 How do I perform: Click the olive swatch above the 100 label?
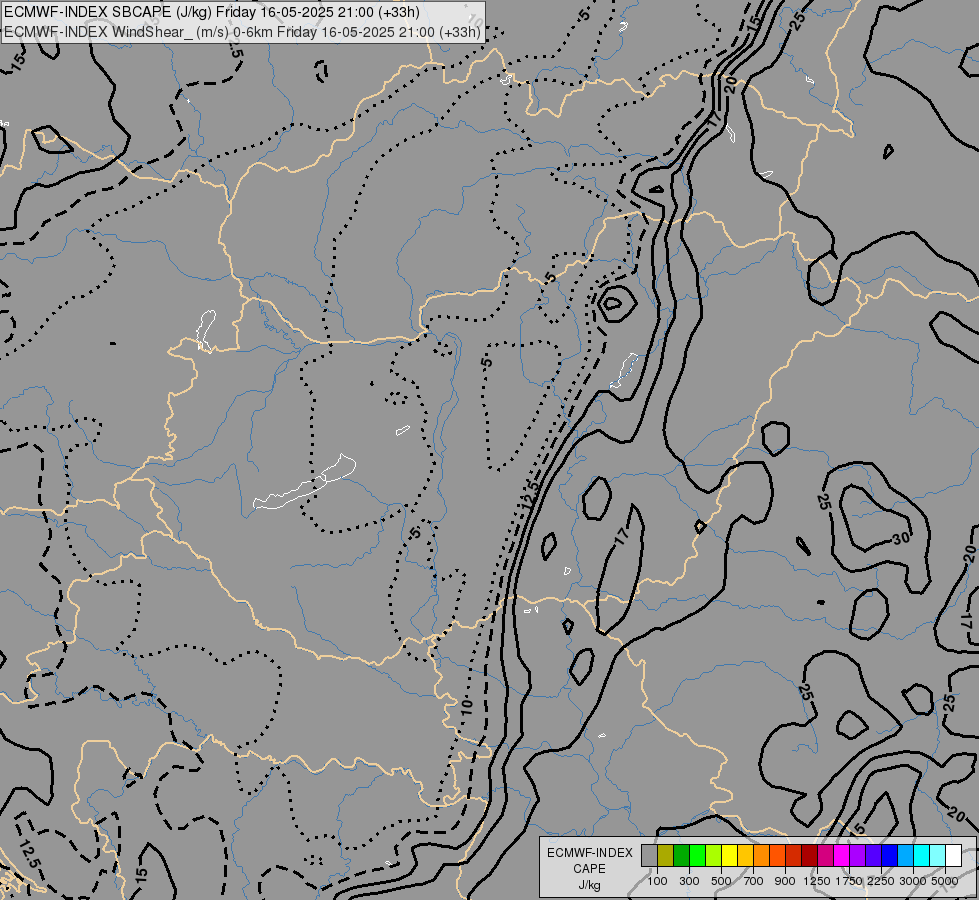[666, 855]
